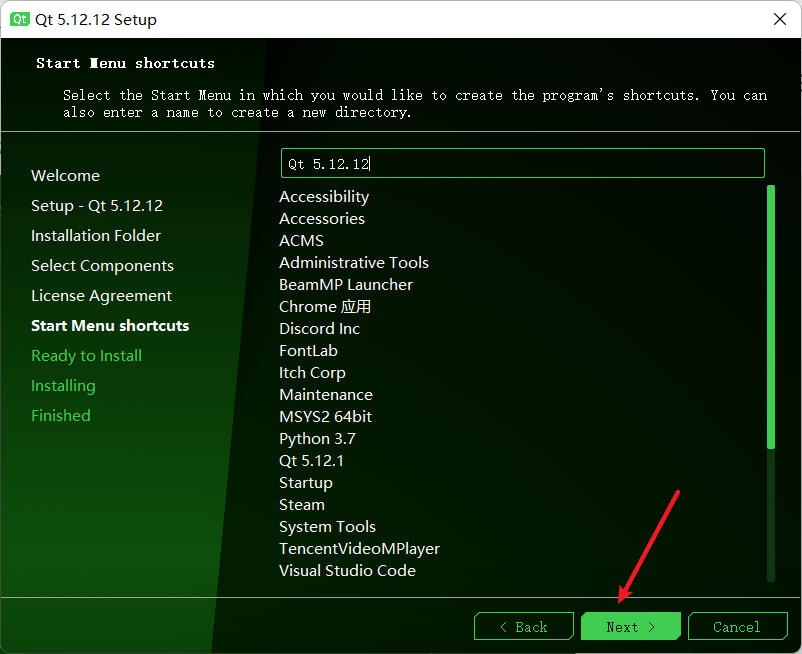Select TencentVideoMPlayer folder
Screen dimensions: 802x654
pos(359,549)
